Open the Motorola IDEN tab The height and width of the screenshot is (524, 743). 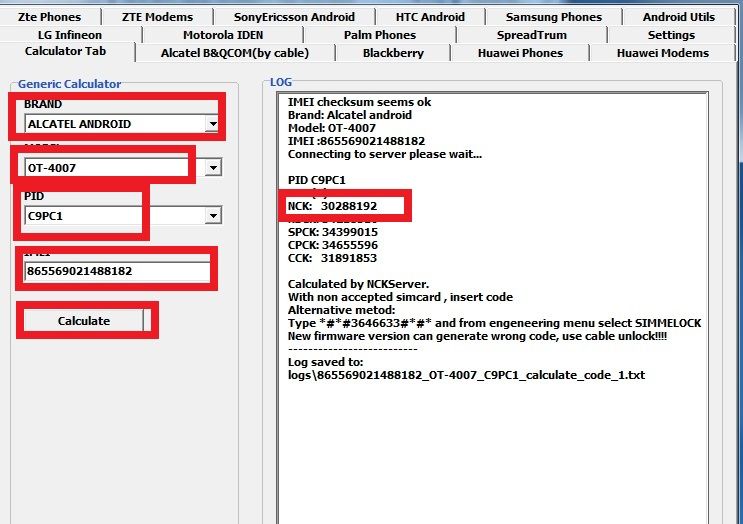click(x=223, y=35)
